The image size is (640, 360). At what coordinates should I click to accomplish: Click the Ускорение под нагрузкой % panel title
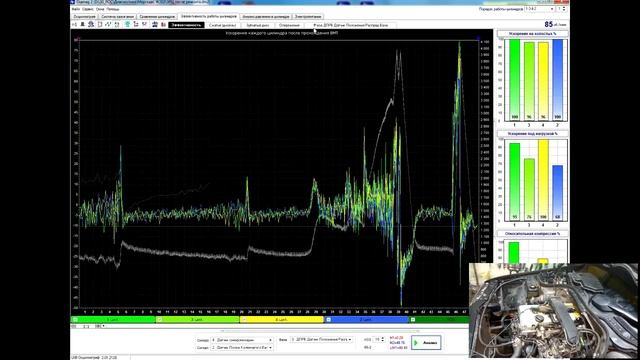click(x=532, y=133)
